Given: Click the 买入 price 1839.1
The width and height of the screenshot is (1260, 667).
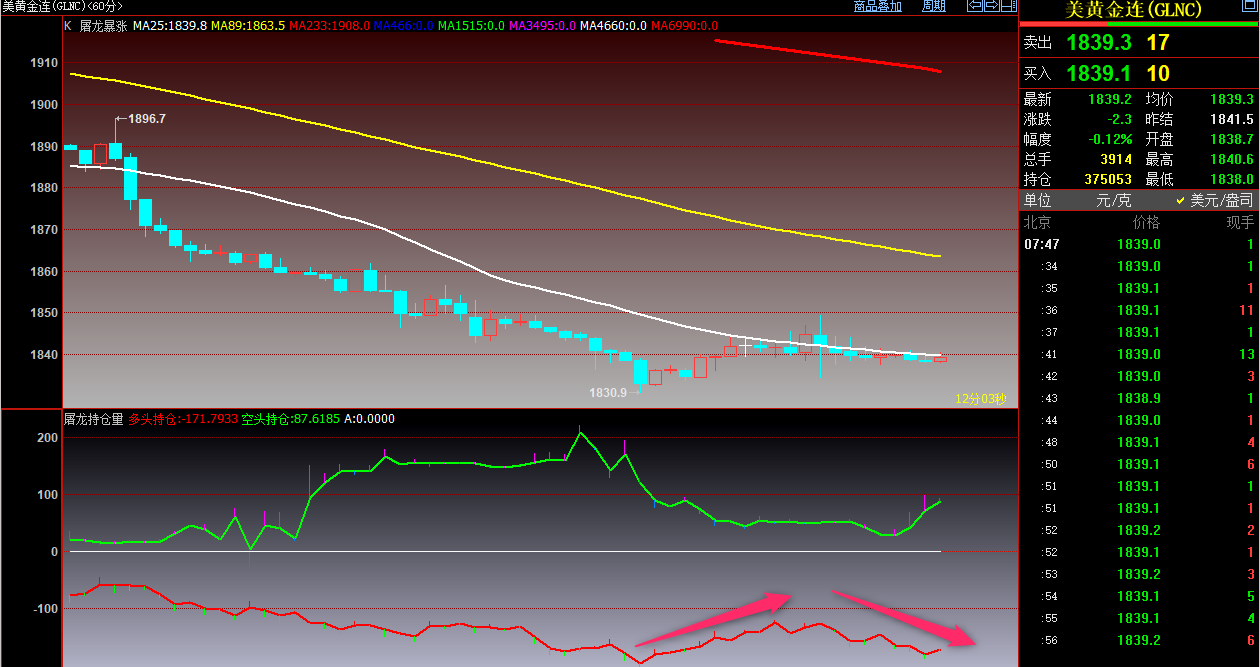Looking at the screenshot, I should click(1099, 73).
